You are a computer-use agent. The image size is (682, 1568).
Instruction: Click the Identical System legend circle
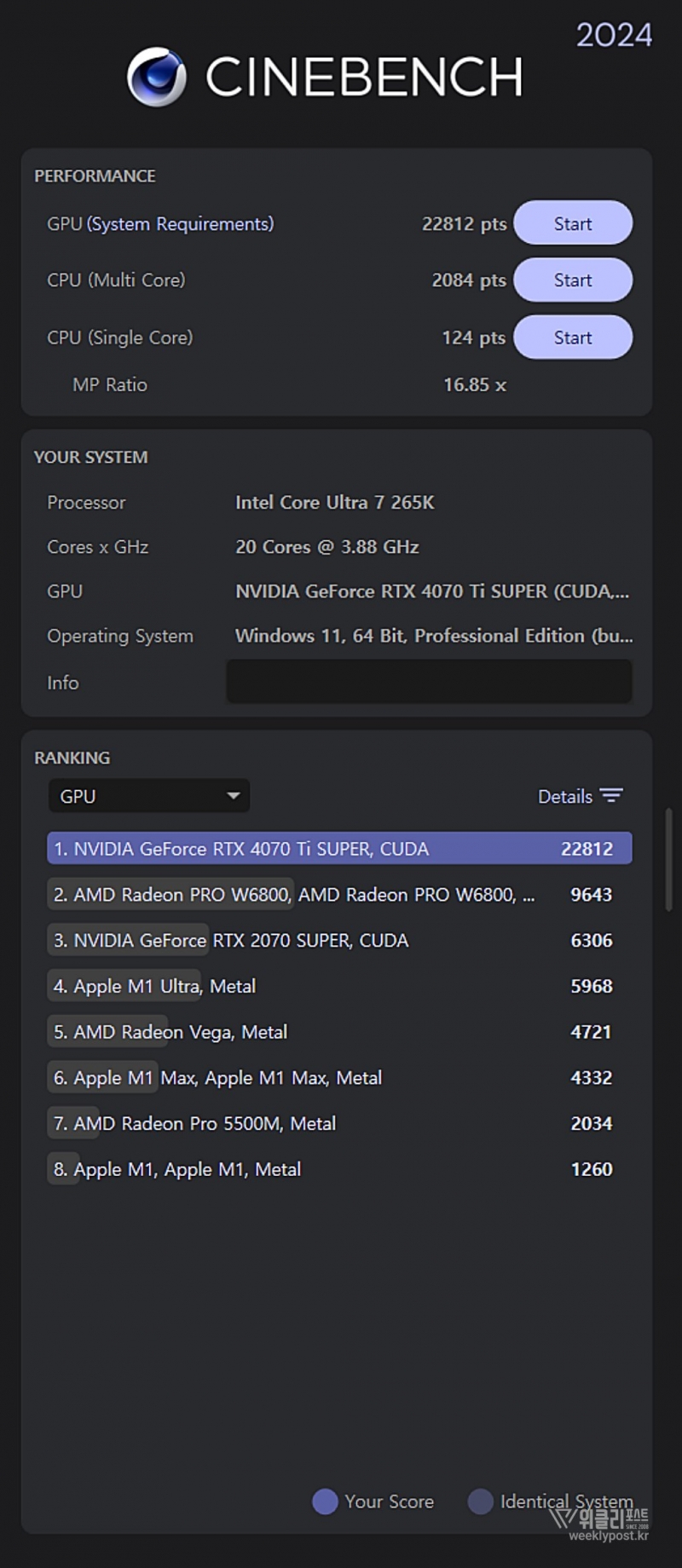point(481,1502)
